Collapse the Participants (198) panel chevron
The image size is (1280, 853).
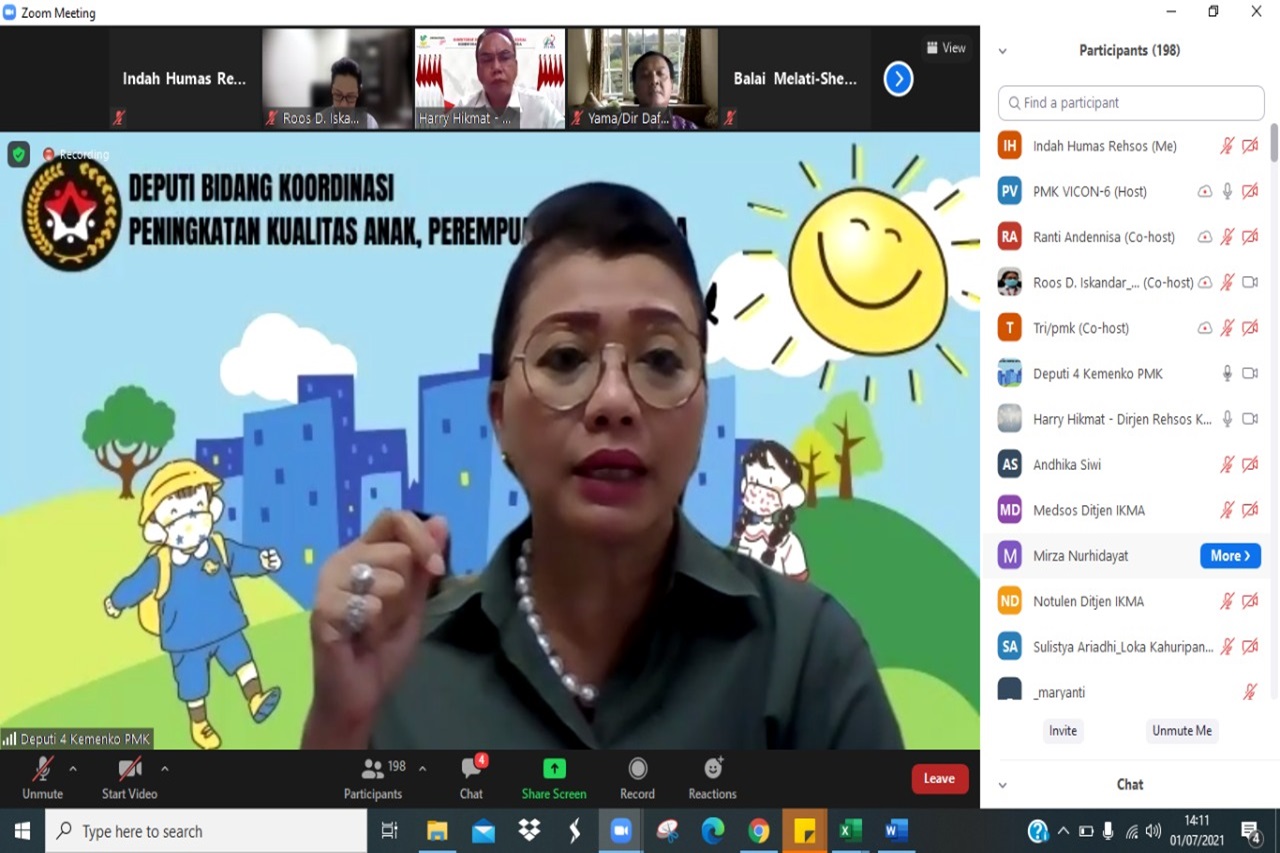coord(1003,51)
